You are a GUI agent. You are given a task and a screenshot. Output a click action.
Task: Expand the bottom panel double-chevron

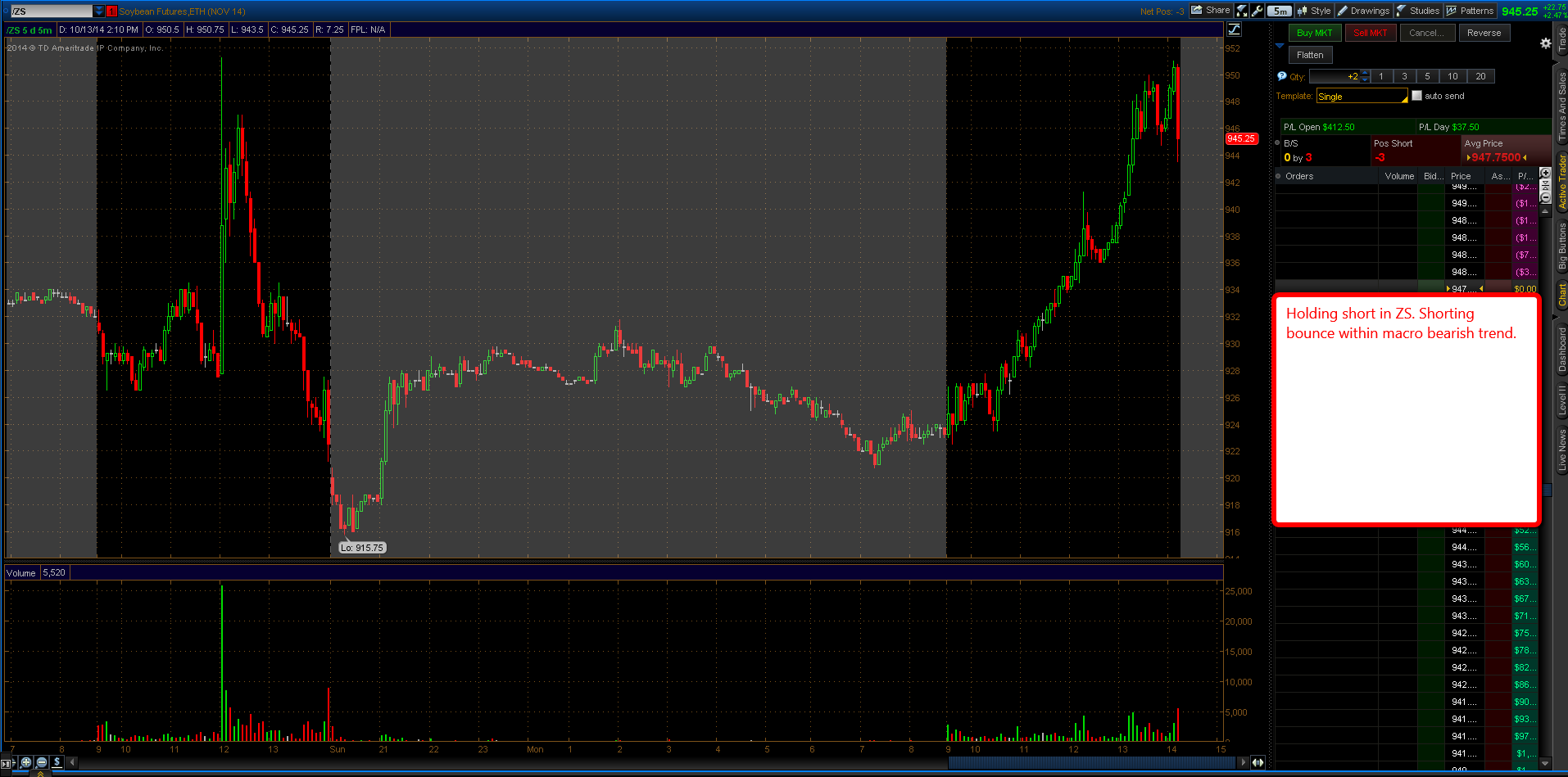pyautogui.click(x=40, y=773)
